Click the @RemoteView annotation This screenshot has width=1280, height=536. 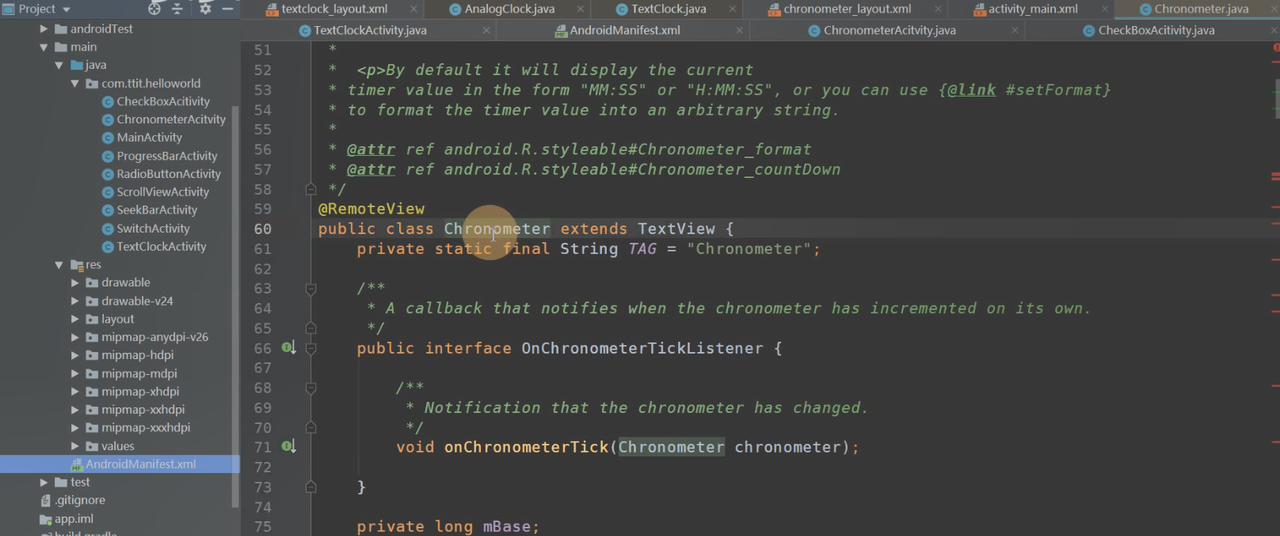(371, 209)
